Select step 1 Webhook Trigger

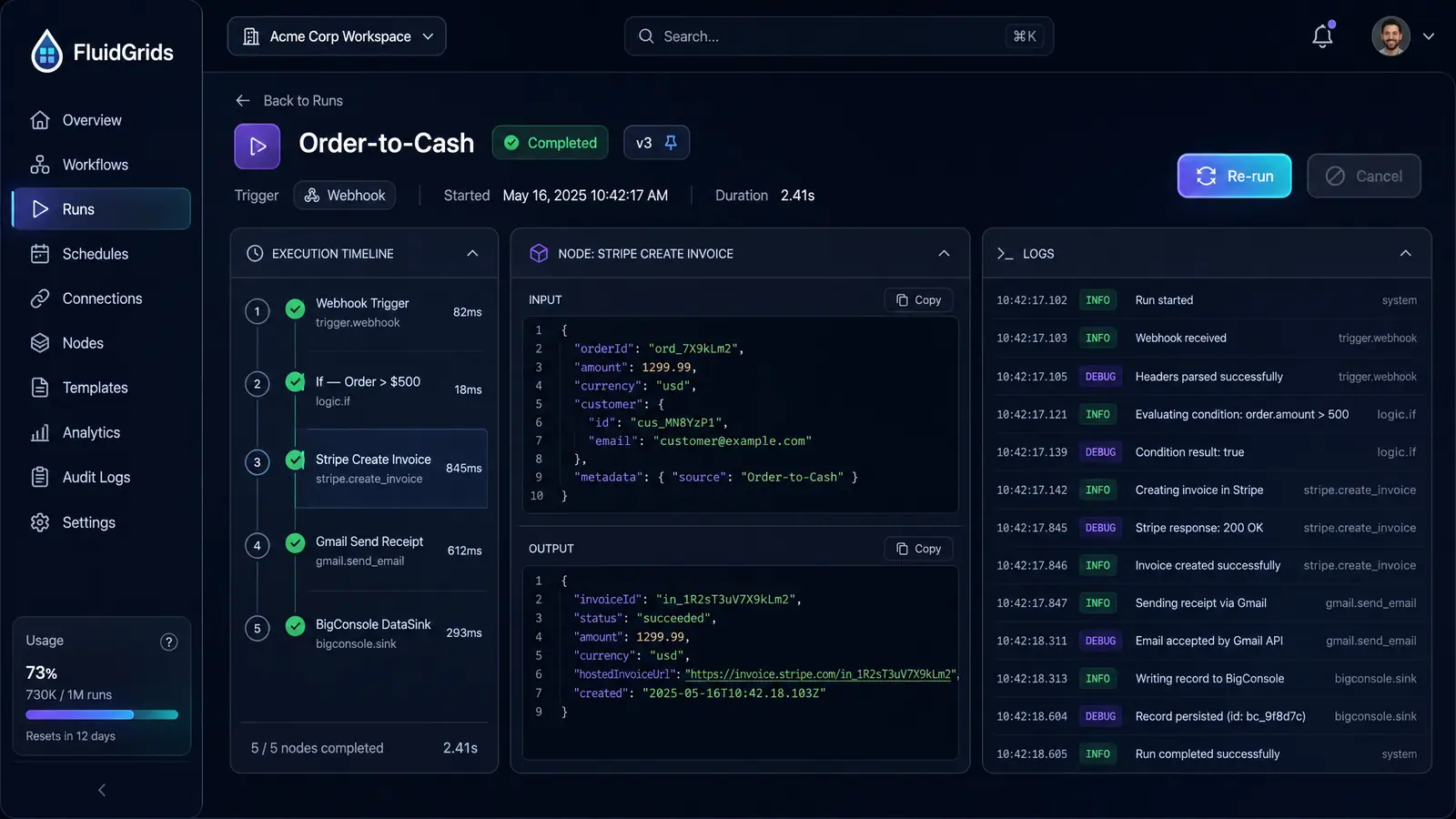tap(364, 312)
